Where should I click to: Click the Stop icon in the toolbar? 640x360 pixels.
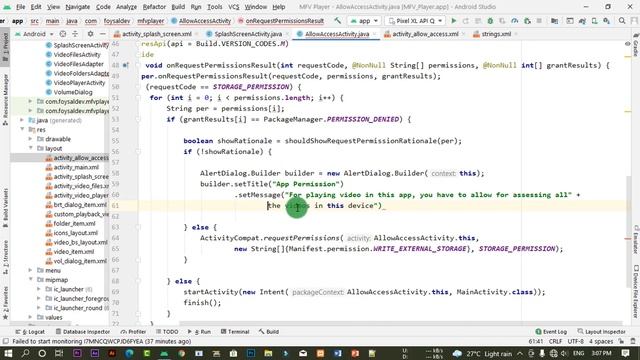539,20
